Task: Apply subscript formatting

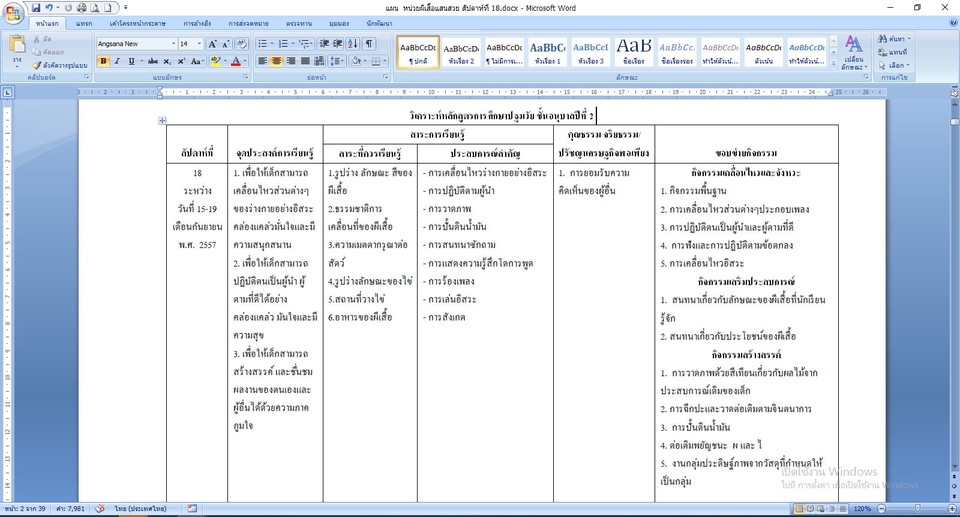Action: tap(169, 61)
